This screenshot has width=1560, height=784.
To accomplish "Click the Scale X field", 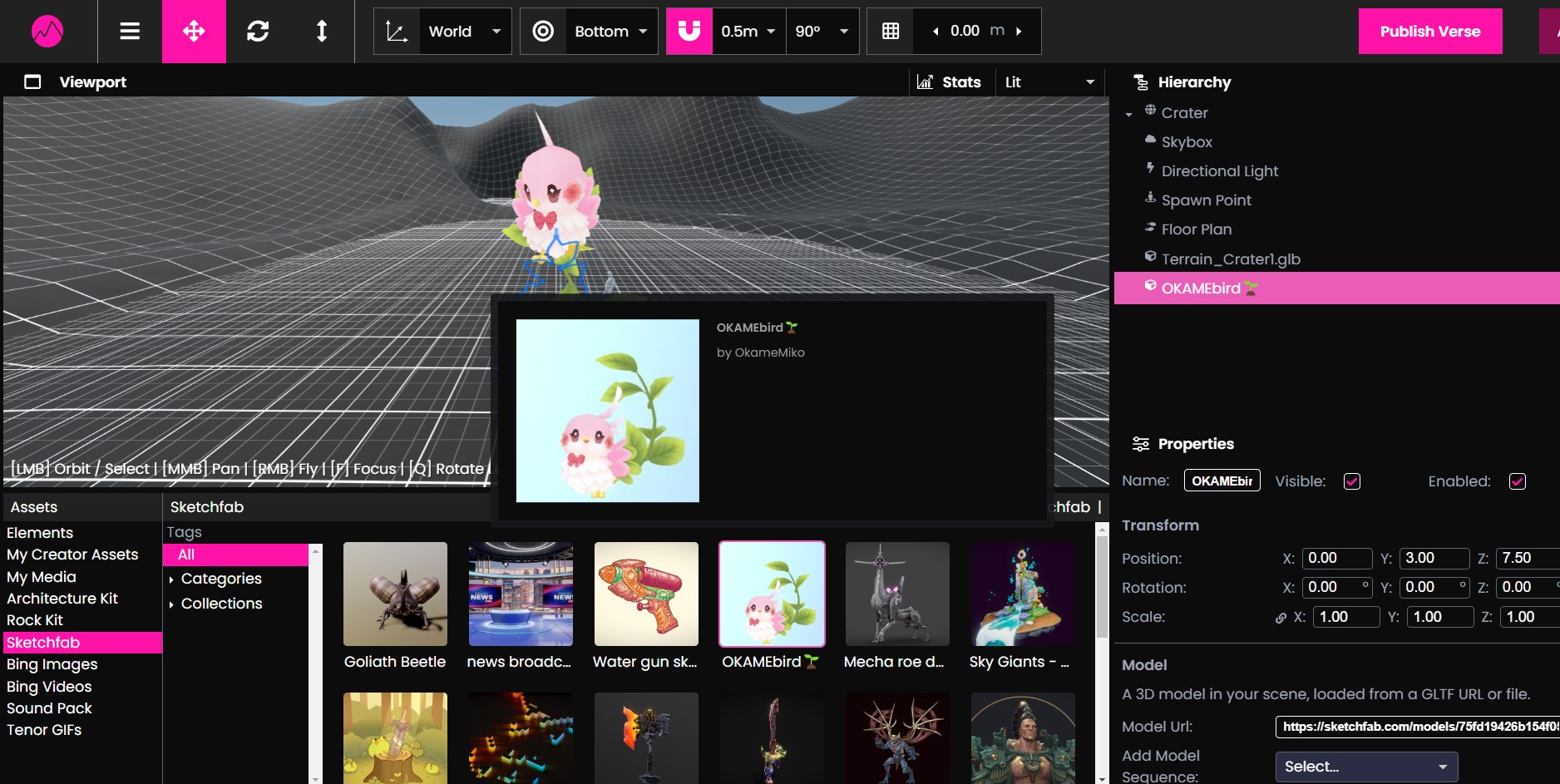I will [x=1346, y=617].
